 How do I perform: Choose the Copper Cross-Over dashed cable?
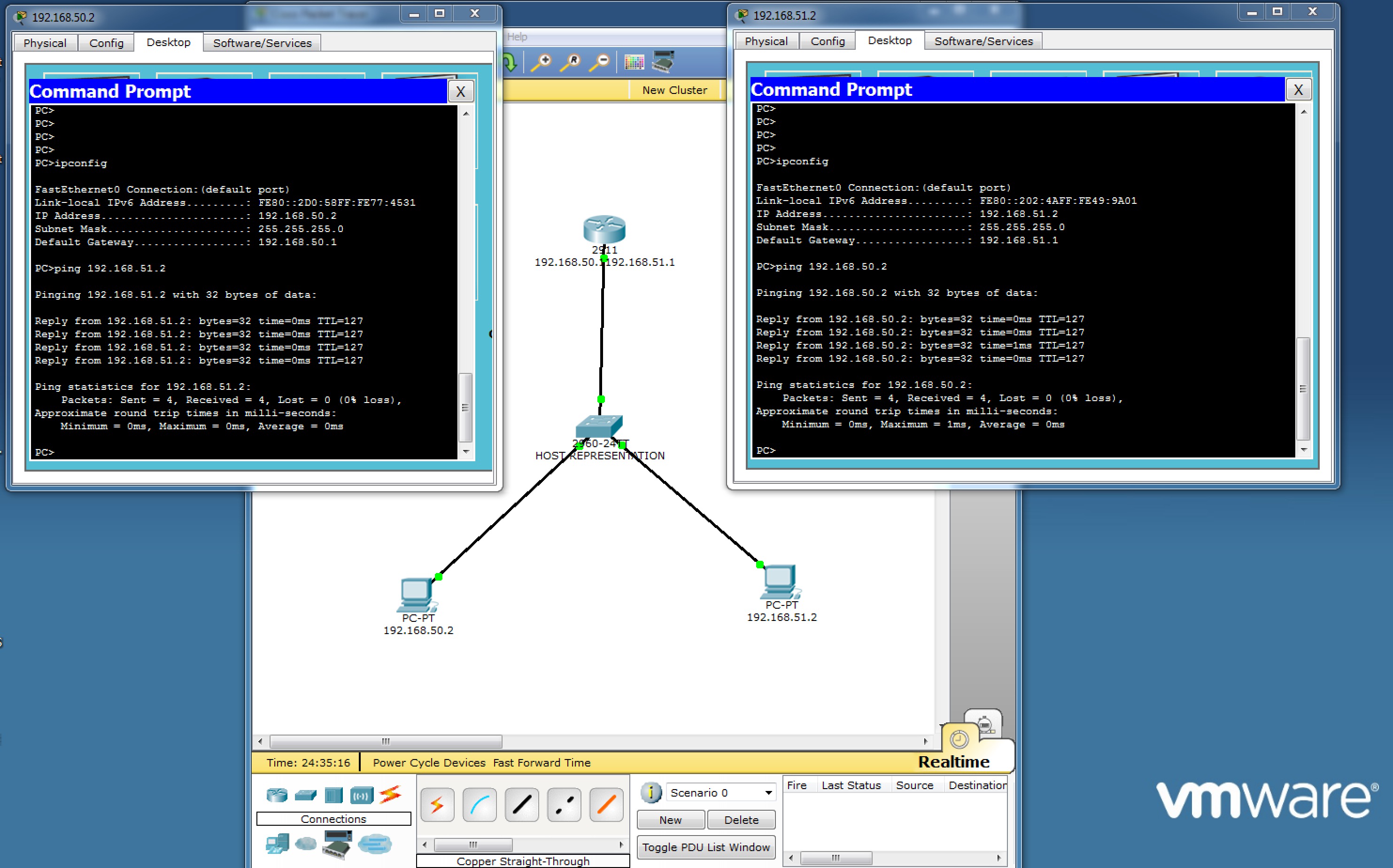click(564, 805)
